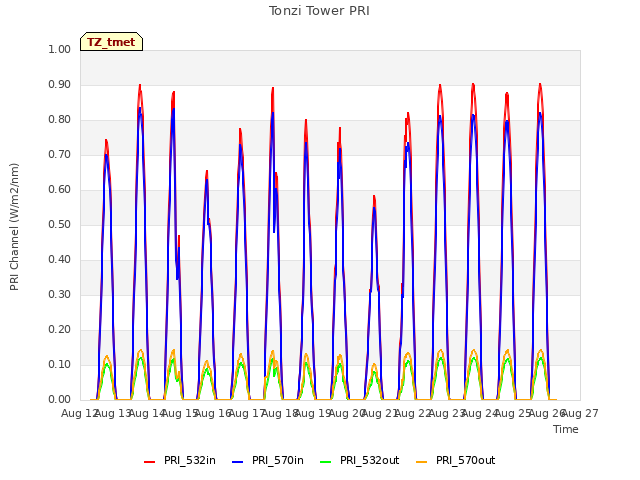Click the TZ_tmet annotation label
This screenshot has width=640, height=480.
[x=111, y=42]
